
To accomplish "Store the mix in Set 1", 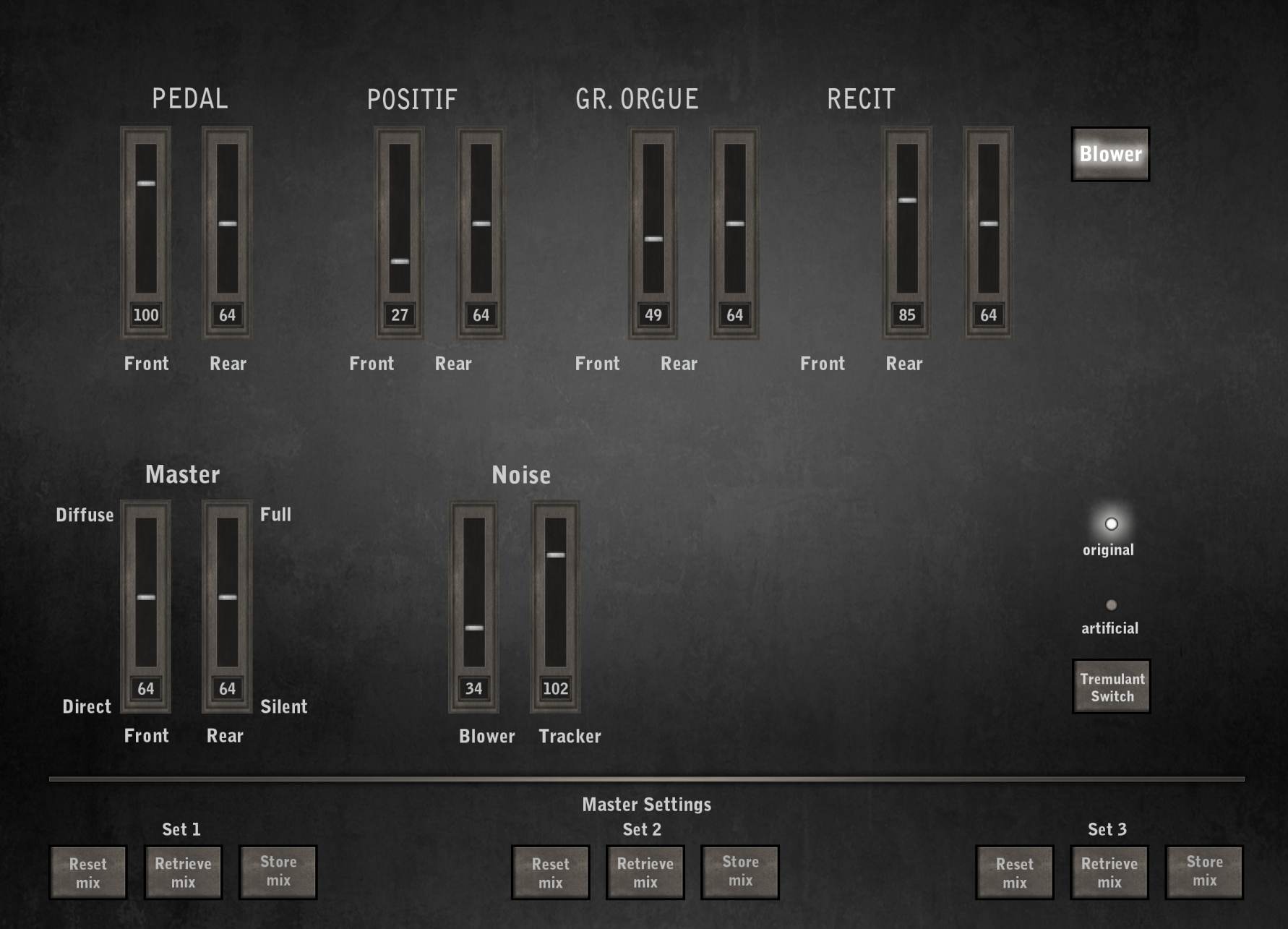I will (278, 871).
